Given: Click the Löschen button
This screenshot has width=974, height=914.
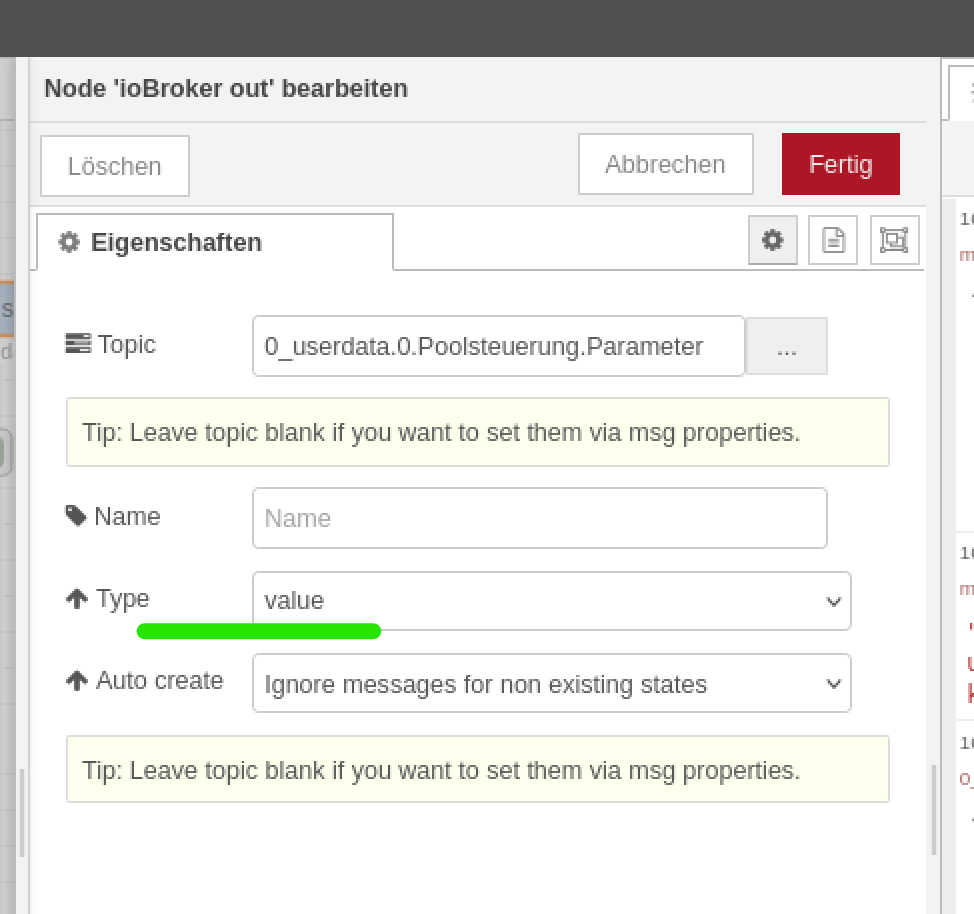Looking at the screenshot, I should [x=115, y=166].
